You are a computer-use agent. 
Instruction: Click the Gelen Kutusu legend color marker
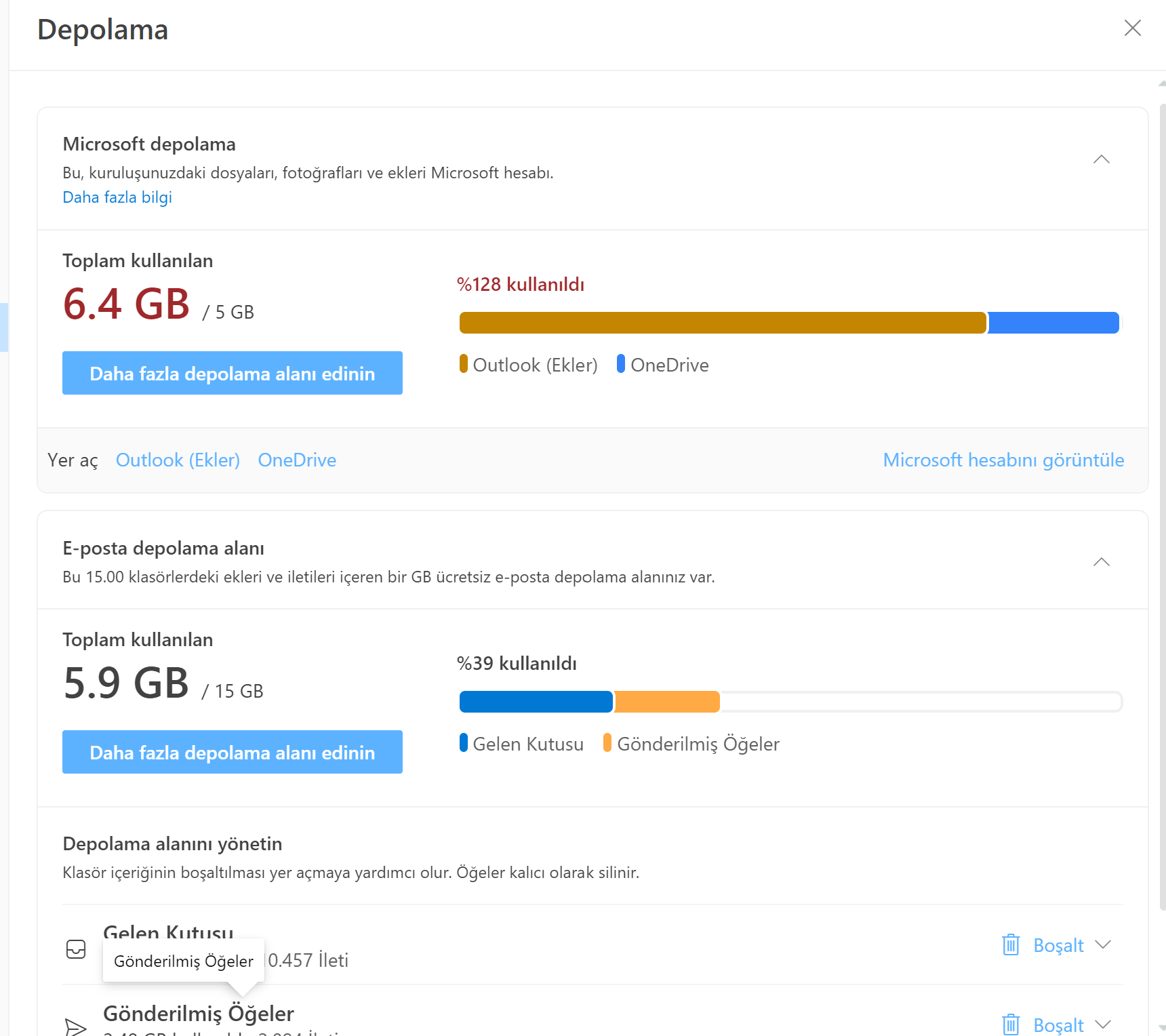464,743
